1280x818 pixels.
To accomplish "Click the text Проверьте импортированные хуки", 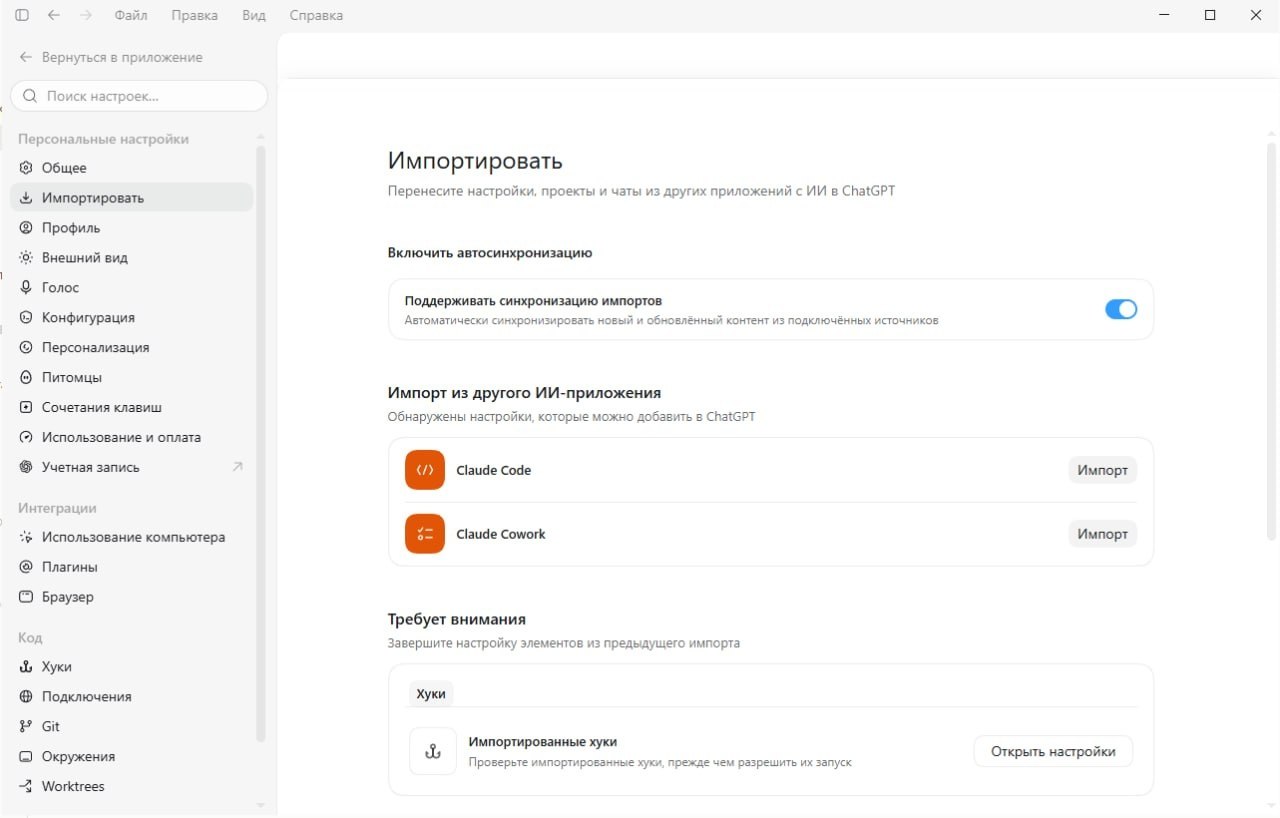I will coord(660,762).
